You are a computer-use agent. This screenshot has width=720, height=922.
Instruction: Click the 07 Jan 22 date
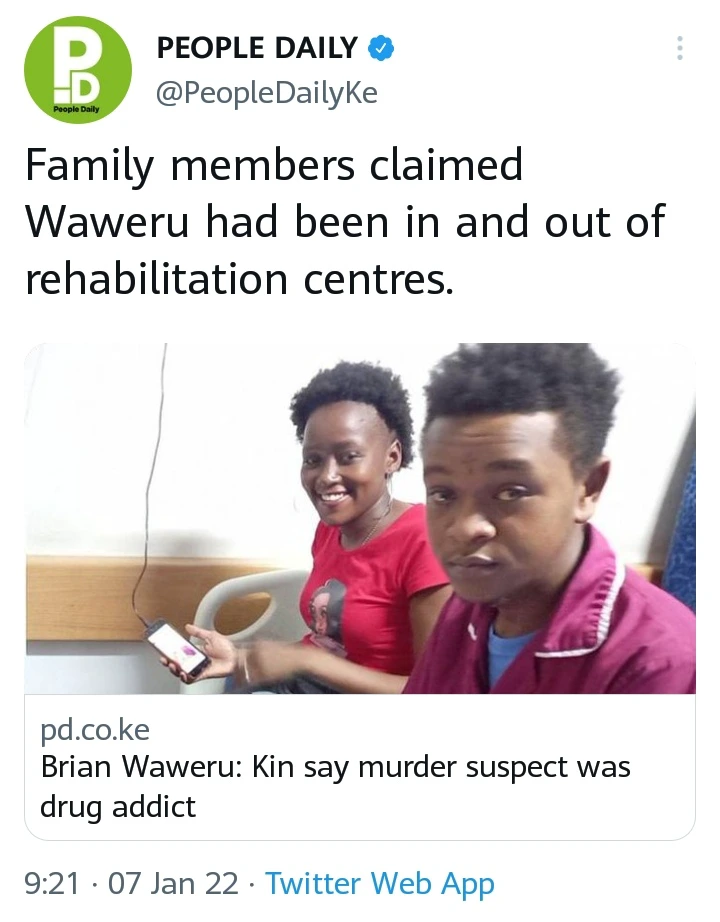click(174, 883)
